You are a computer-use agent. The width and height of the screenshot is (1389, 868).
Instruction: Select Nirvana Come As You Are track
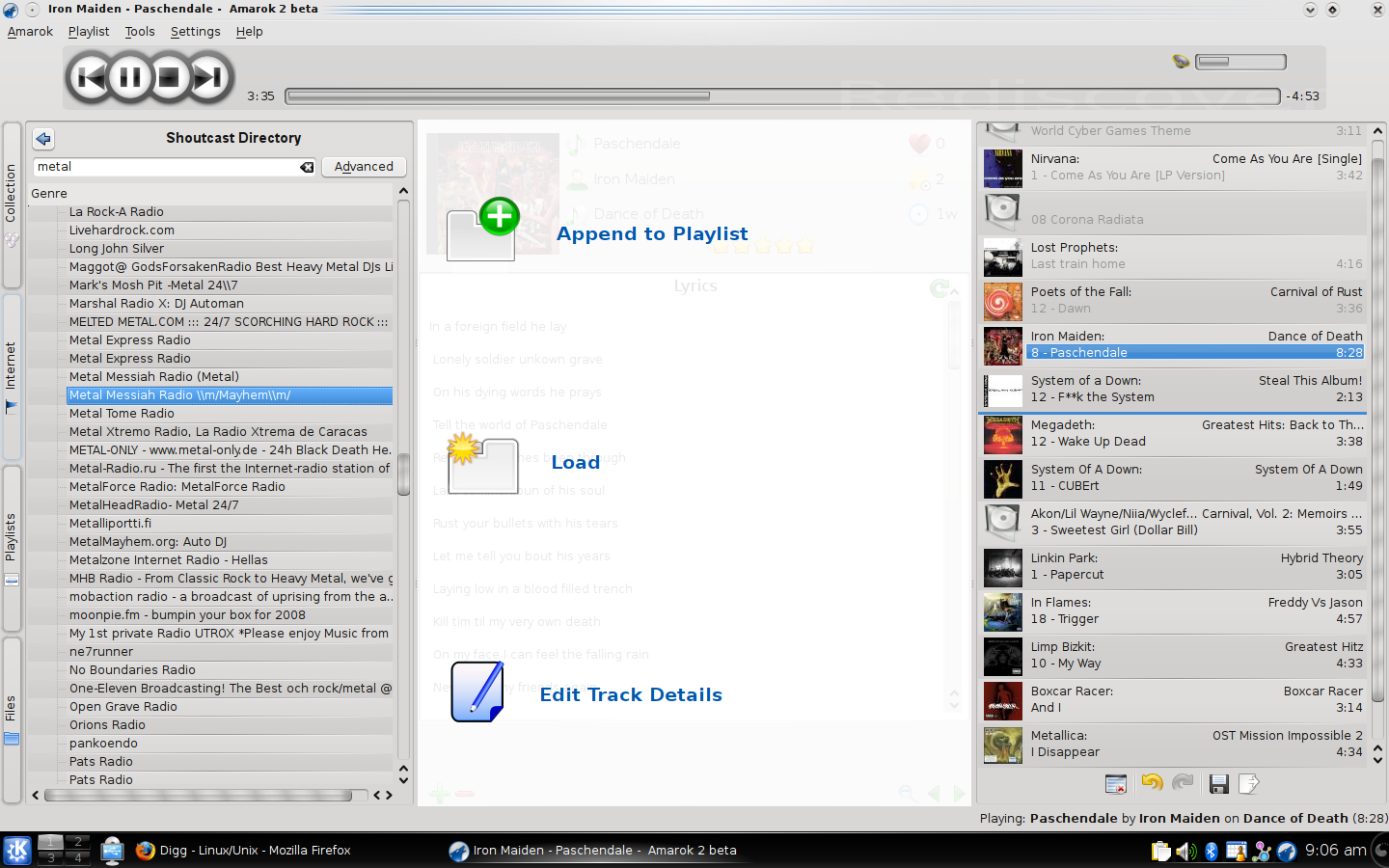pyautogui.click(x=1173, y=168)
